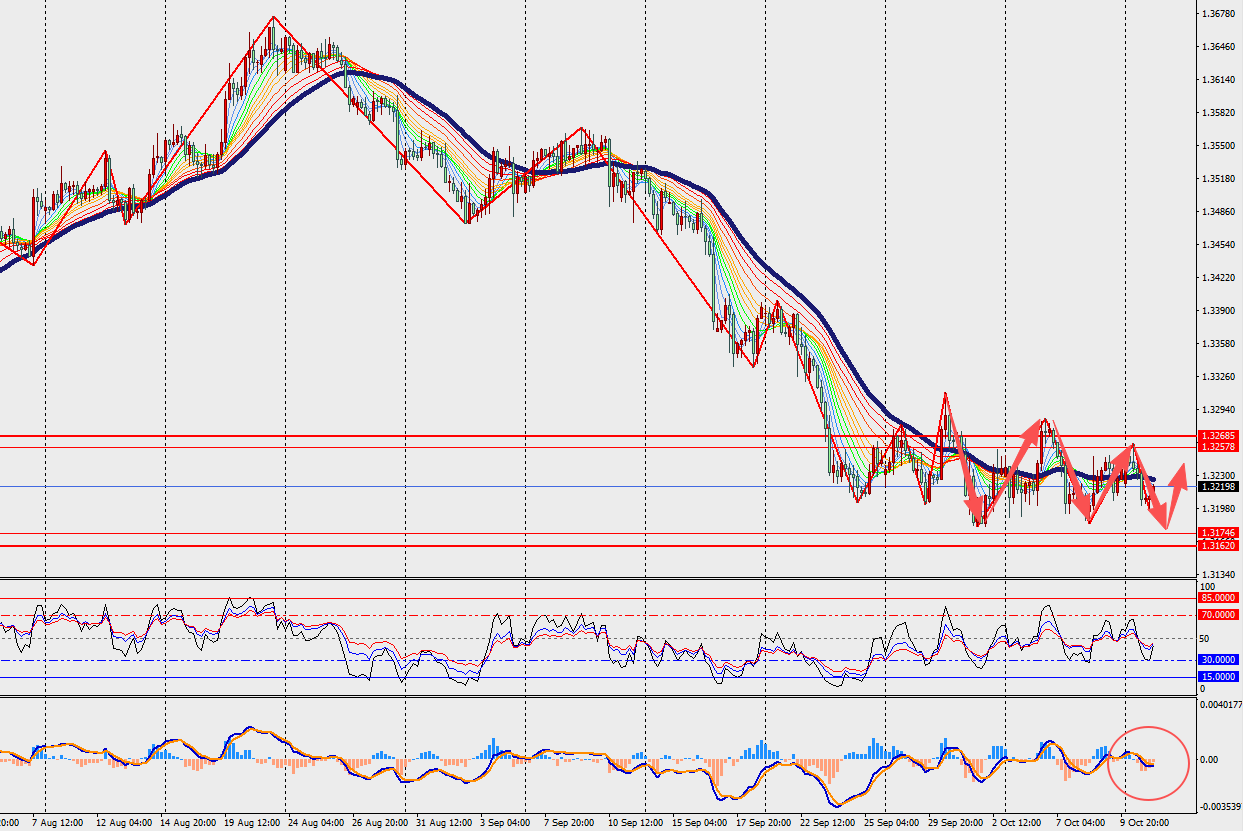Select the 7 Aug 12:00 date label

(x=57, y=822)
